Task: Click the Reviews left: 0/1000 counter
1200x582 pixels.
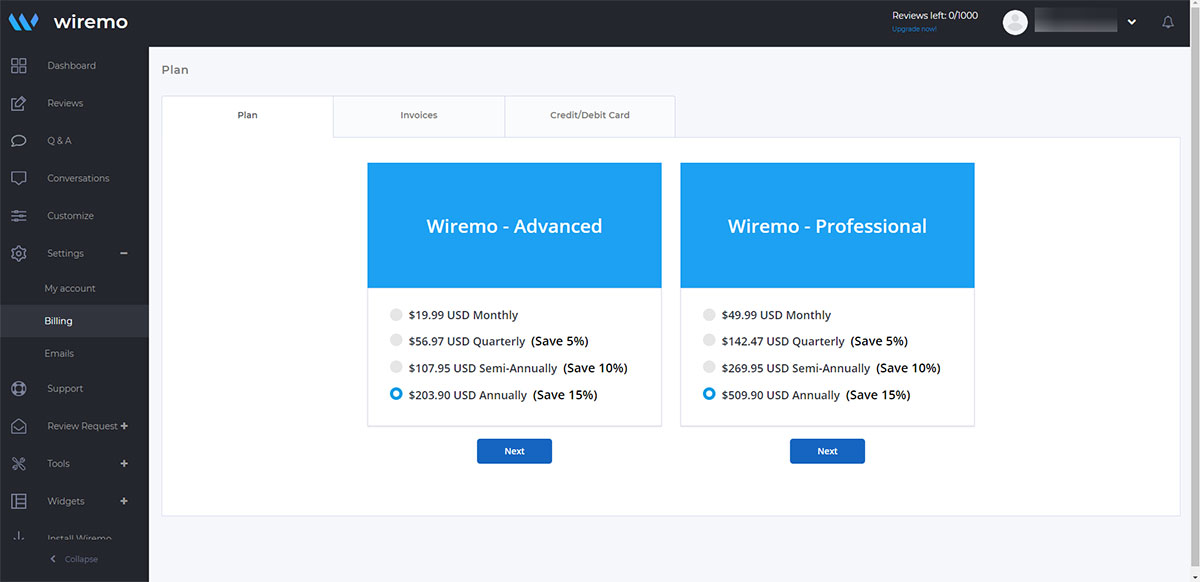Action: click(935, 16)
